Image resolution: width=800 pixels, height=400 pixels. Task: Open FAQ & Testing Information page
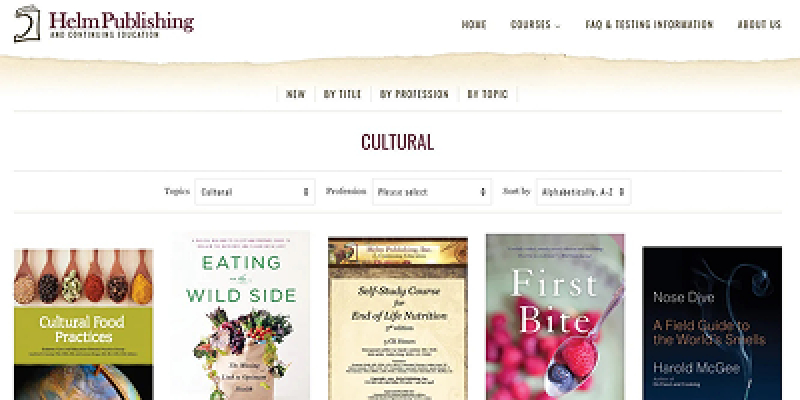[x=649, y=24]
